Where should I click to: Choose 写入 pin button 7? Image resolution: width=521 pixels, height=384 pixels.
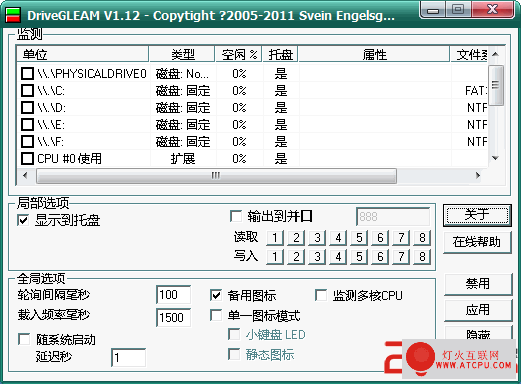(x=401, y=257)
